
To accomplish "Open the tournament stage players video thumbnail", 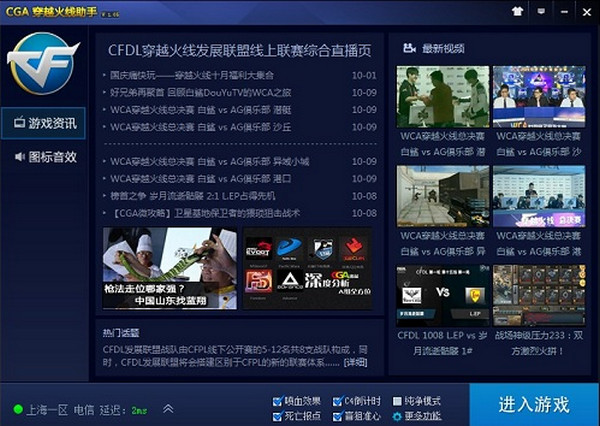I will [539, 196].
